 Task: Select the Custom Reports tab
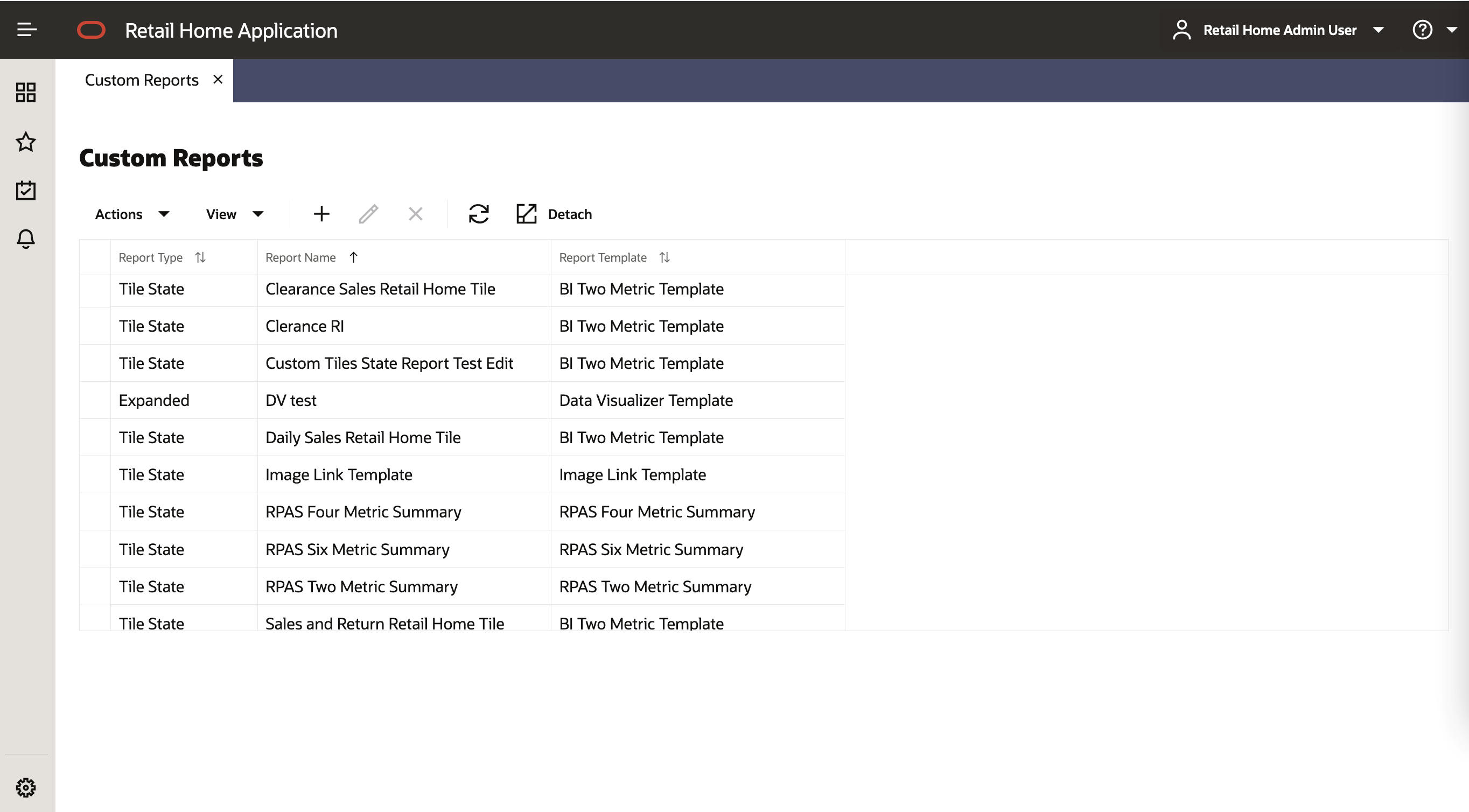[x=142, y=80]
